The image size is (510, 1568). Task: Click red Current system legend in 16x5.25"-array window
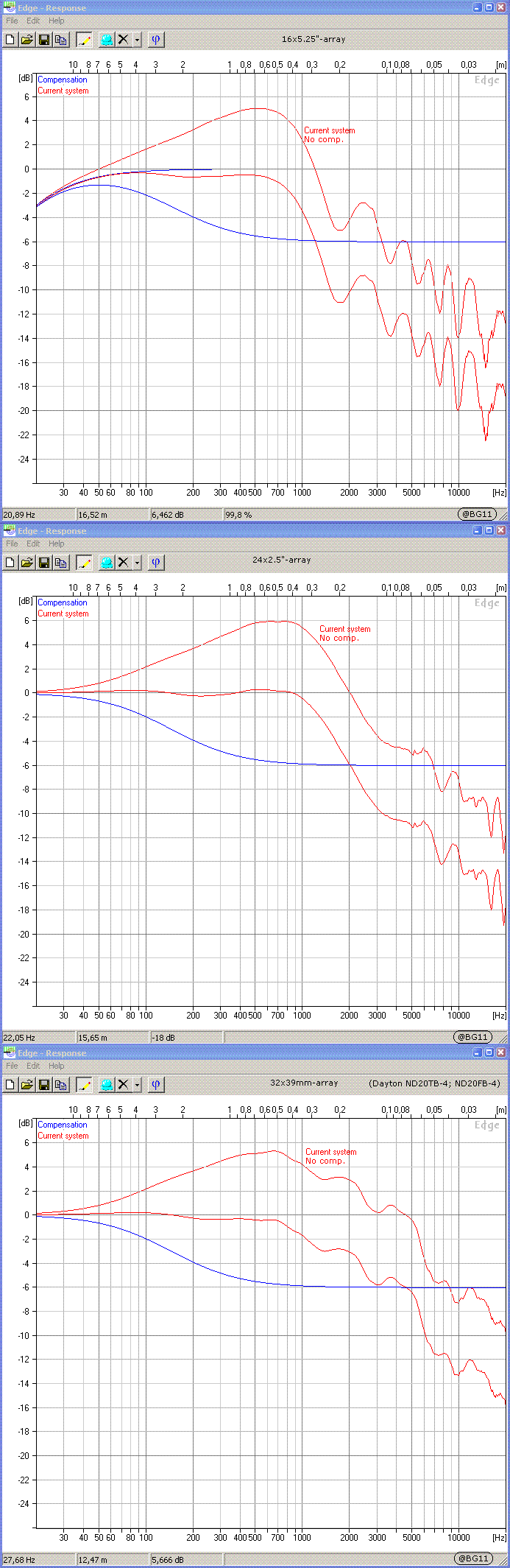point(63,91)
